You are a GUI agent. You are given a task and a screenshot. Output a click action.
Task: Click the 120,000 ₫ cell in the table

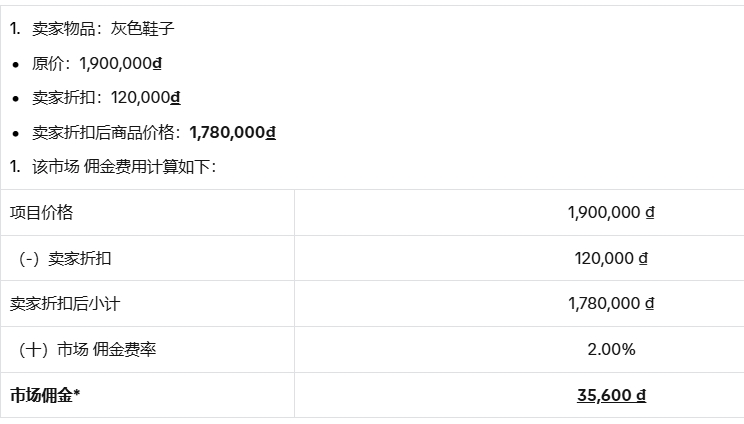coord(611,258)
